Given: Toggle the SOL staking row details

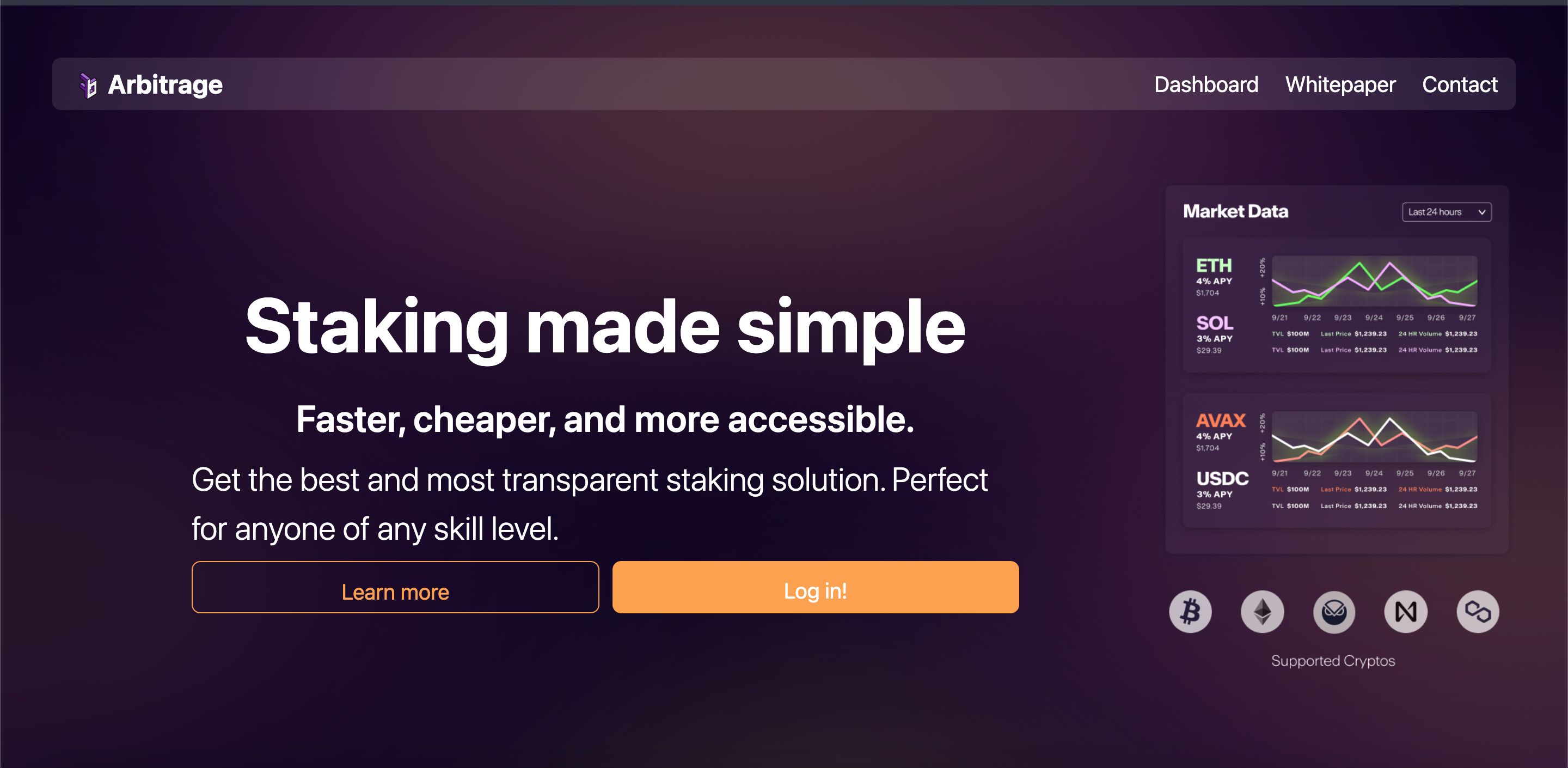Looking at the screenshot, I should click(x=1210, y=337).
